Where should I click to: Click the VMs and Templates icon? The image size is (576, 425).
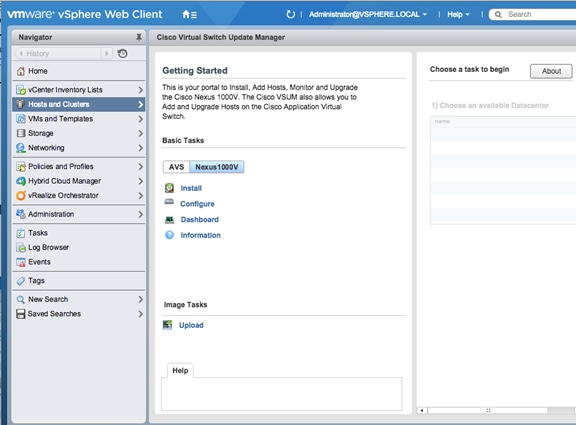point(21,119)
